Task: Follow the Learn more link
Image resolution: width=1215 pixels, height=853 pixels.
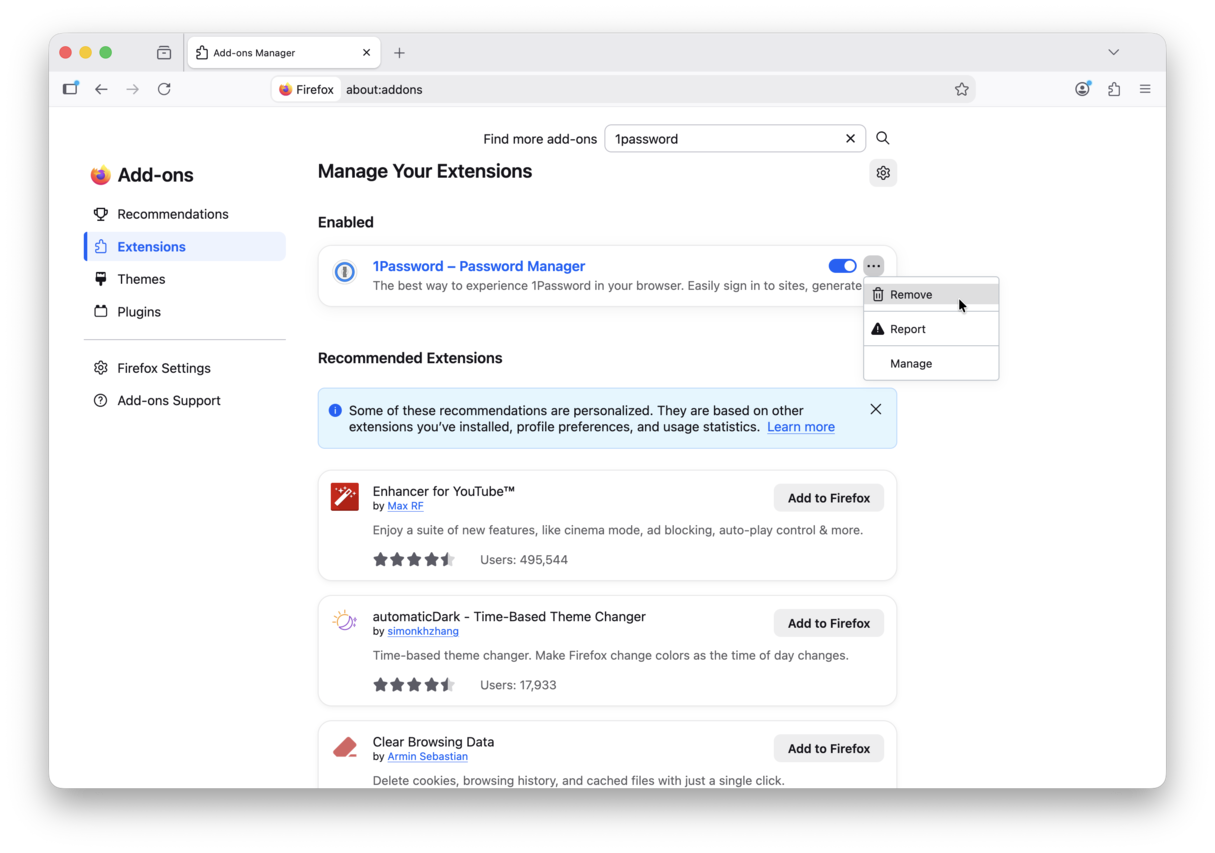Action: [x=801, y=427]
